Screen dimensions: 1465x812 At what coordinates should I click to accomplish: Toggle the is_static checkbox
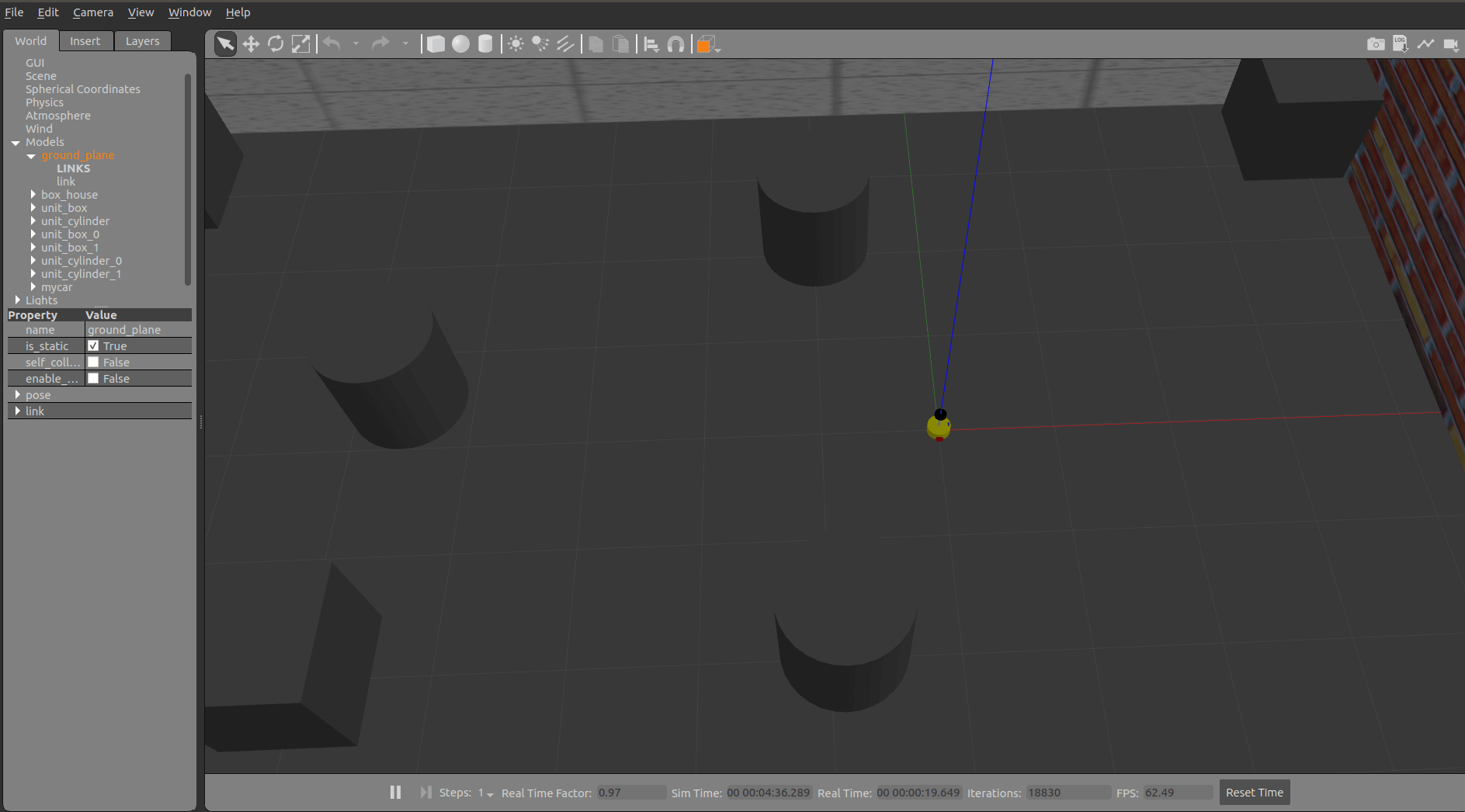[93, 346]
